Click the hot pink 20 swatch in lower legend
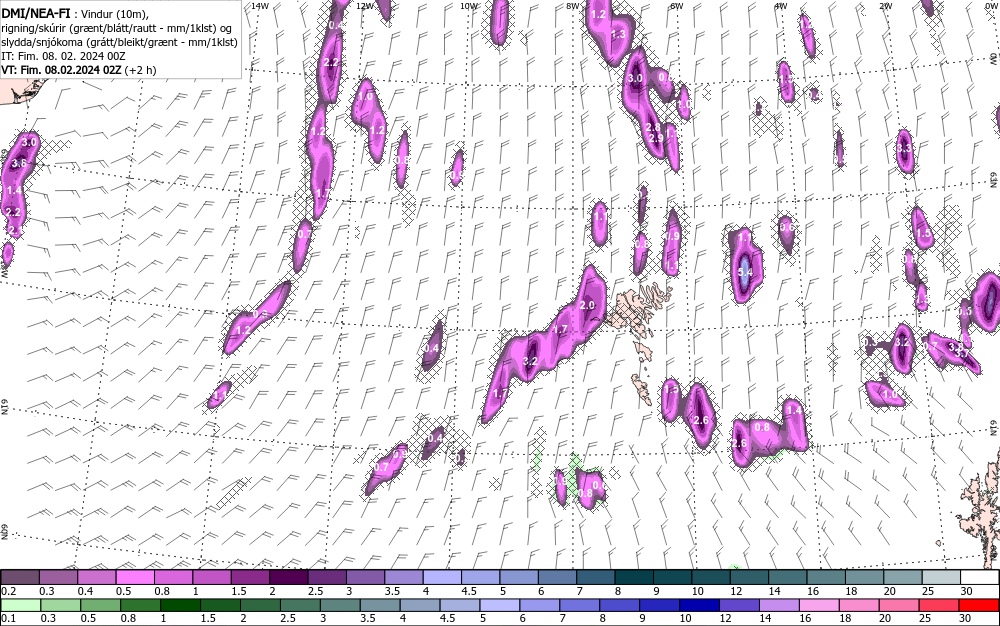 tap(899, 605)
